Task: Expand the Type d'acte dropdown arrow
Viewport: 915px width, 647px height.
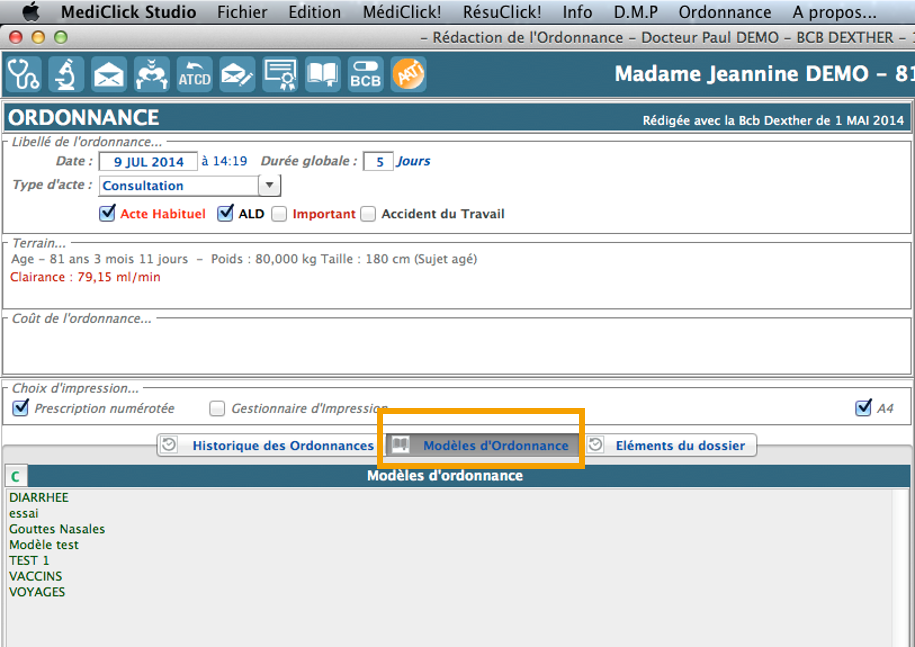Action: click(269, 186)
